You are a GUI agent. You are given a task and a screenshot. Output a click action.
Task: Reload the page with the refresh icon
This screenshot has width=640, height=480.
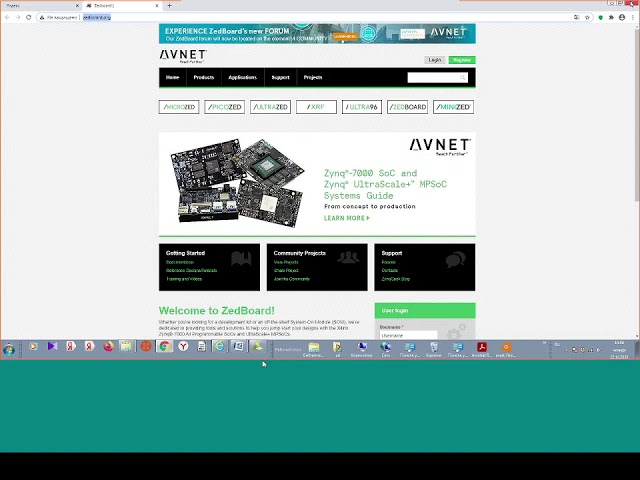pyautogui.click(x=29, y=17)
